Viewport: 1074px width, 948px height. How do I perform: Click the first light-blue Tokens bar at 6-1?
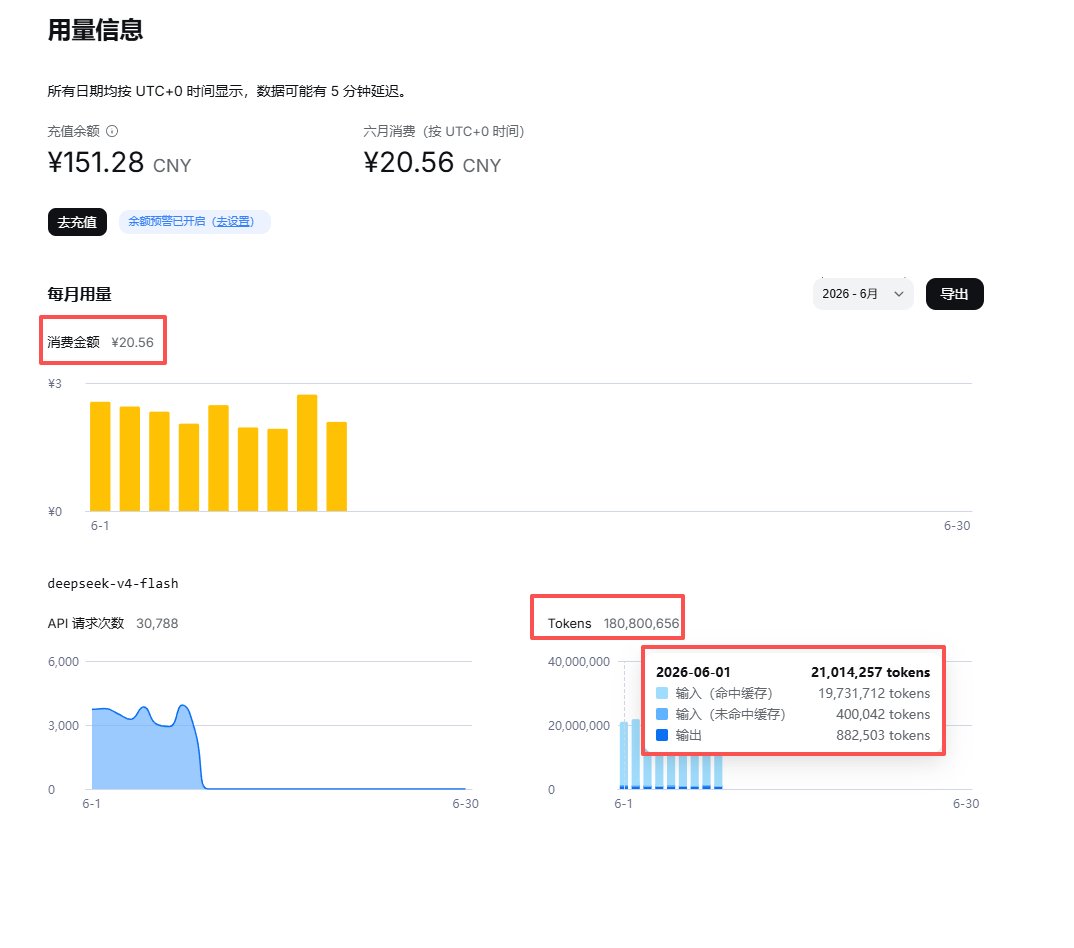[x=624, y=755]
